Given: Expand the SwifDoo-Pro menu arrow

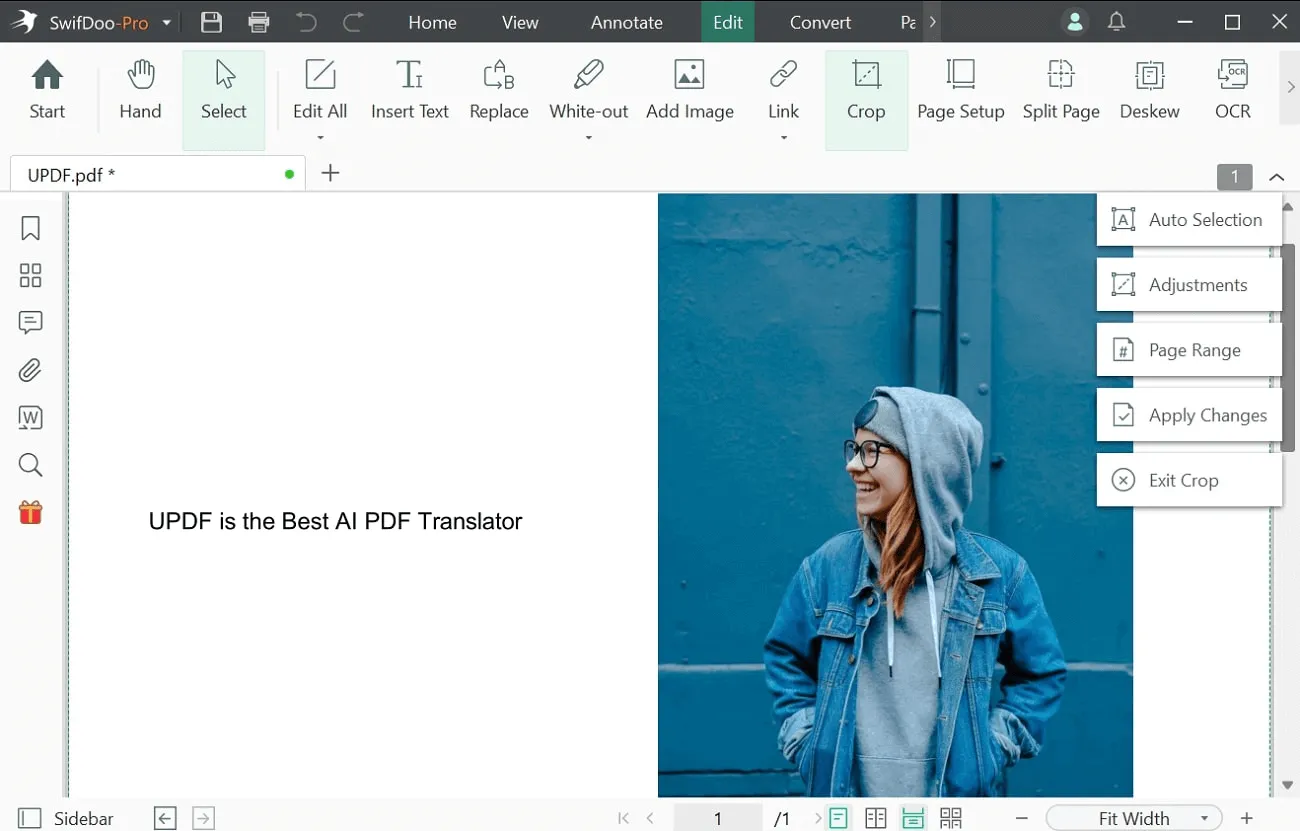Looking at the screenshot, I should 166,21.
